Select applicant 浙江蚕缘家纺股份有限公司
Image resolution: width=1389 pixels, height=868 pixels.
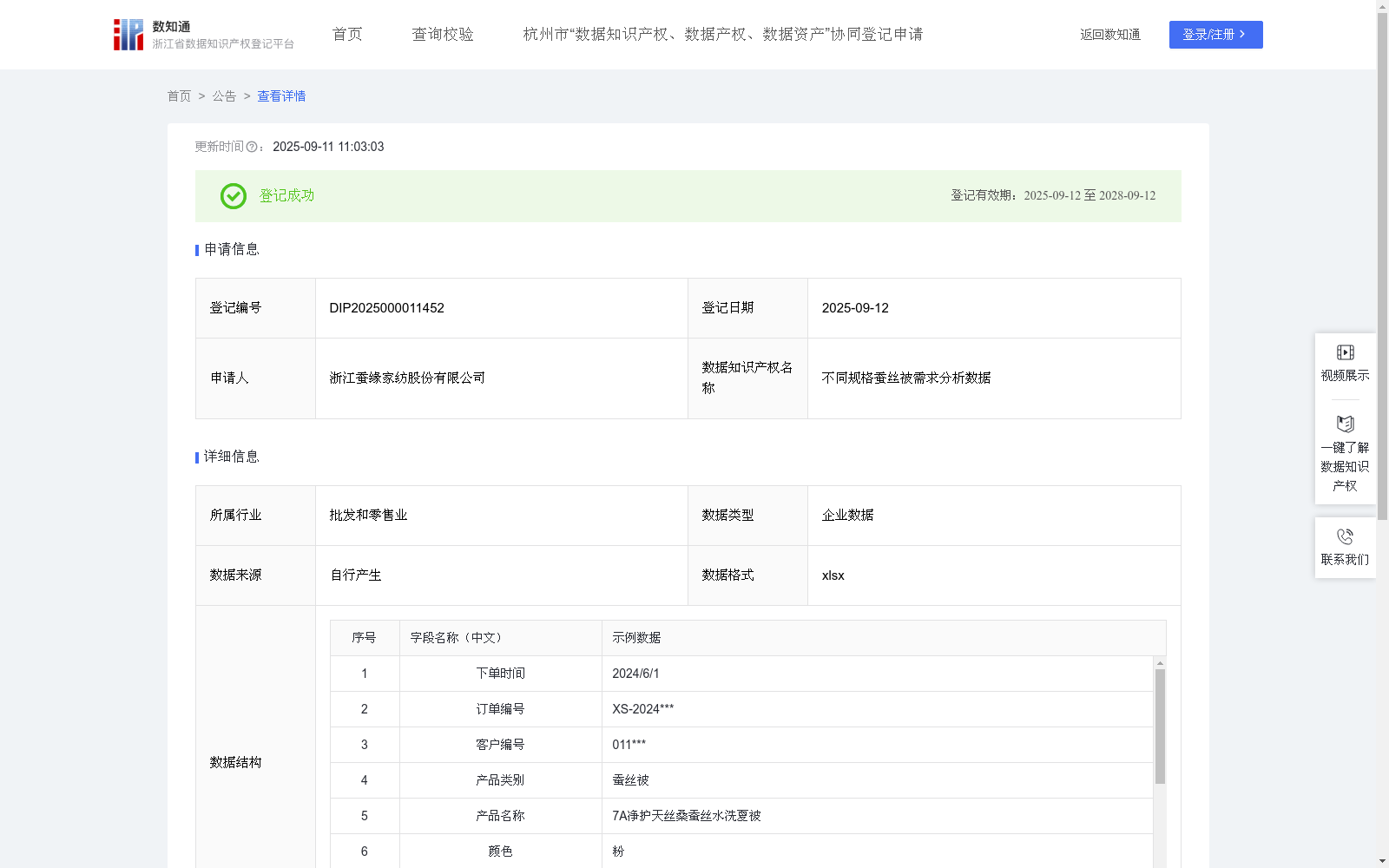407,378
